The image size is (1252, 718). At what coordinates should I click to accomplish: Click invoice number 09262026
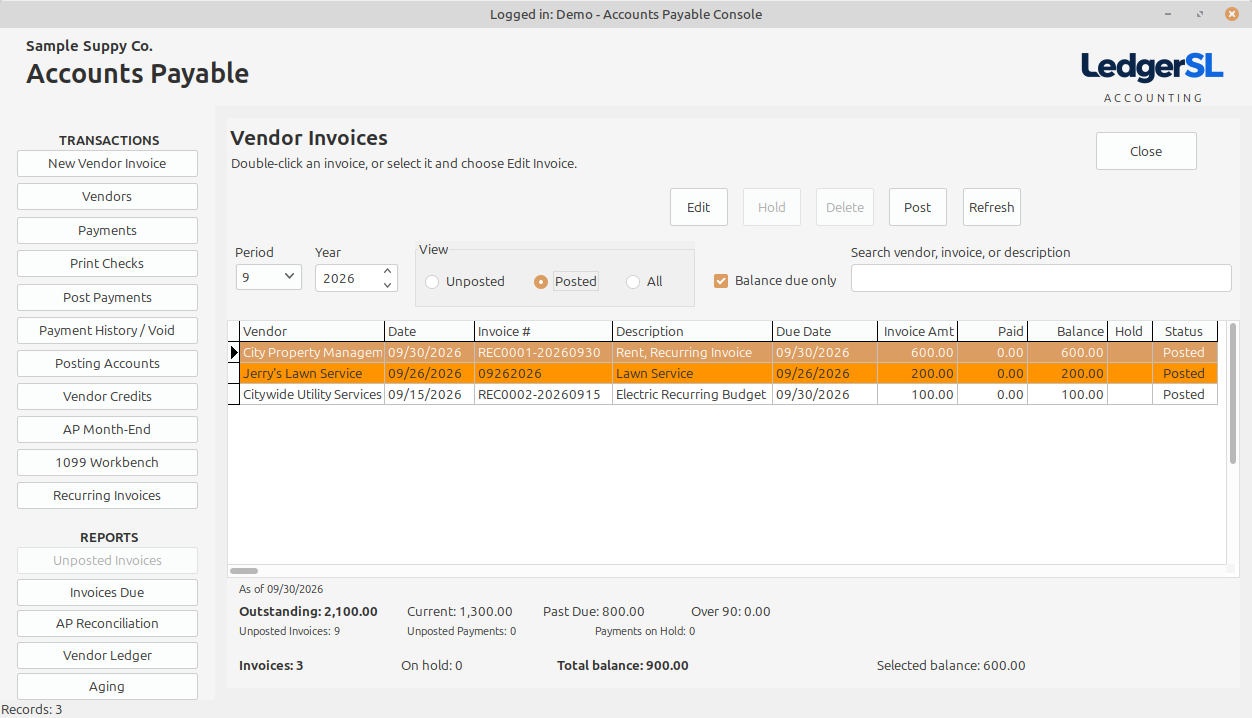tap(543, 374)
